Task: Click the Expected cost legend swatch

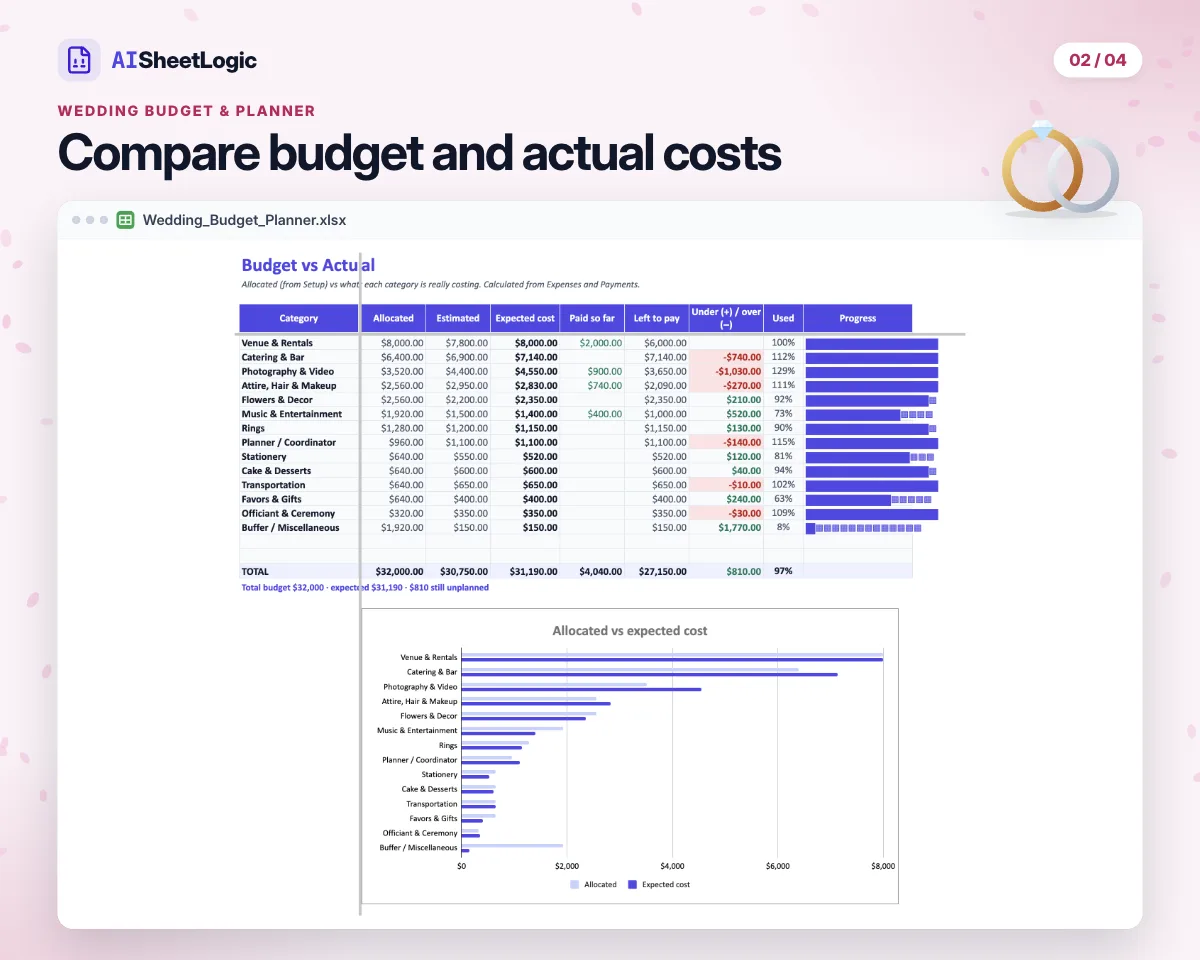Action: (632, 884)
